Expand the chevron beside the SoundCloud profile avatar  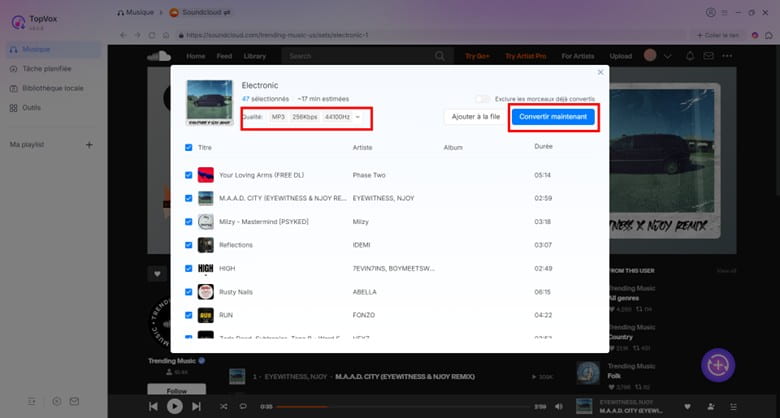[668, 56]
